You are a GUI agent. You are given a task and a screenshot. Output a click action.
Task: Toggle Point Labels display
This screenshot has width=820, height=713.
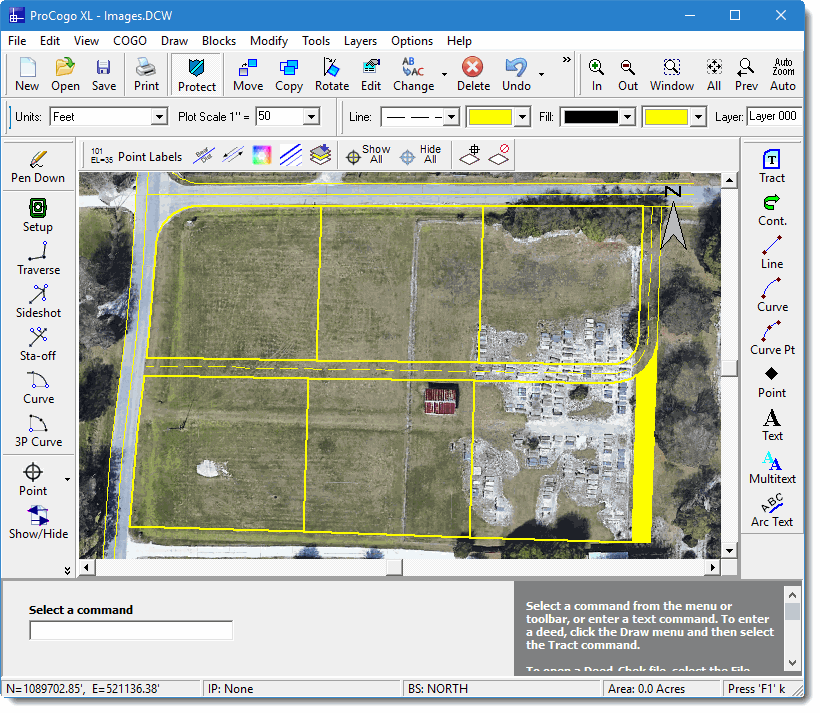(136, 156)
